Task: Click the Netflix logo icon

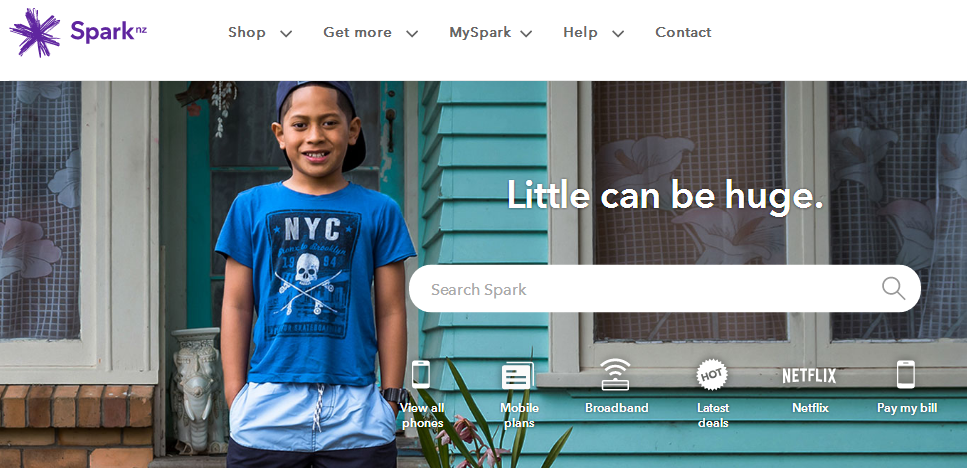Action: click(x=809, y=376)
